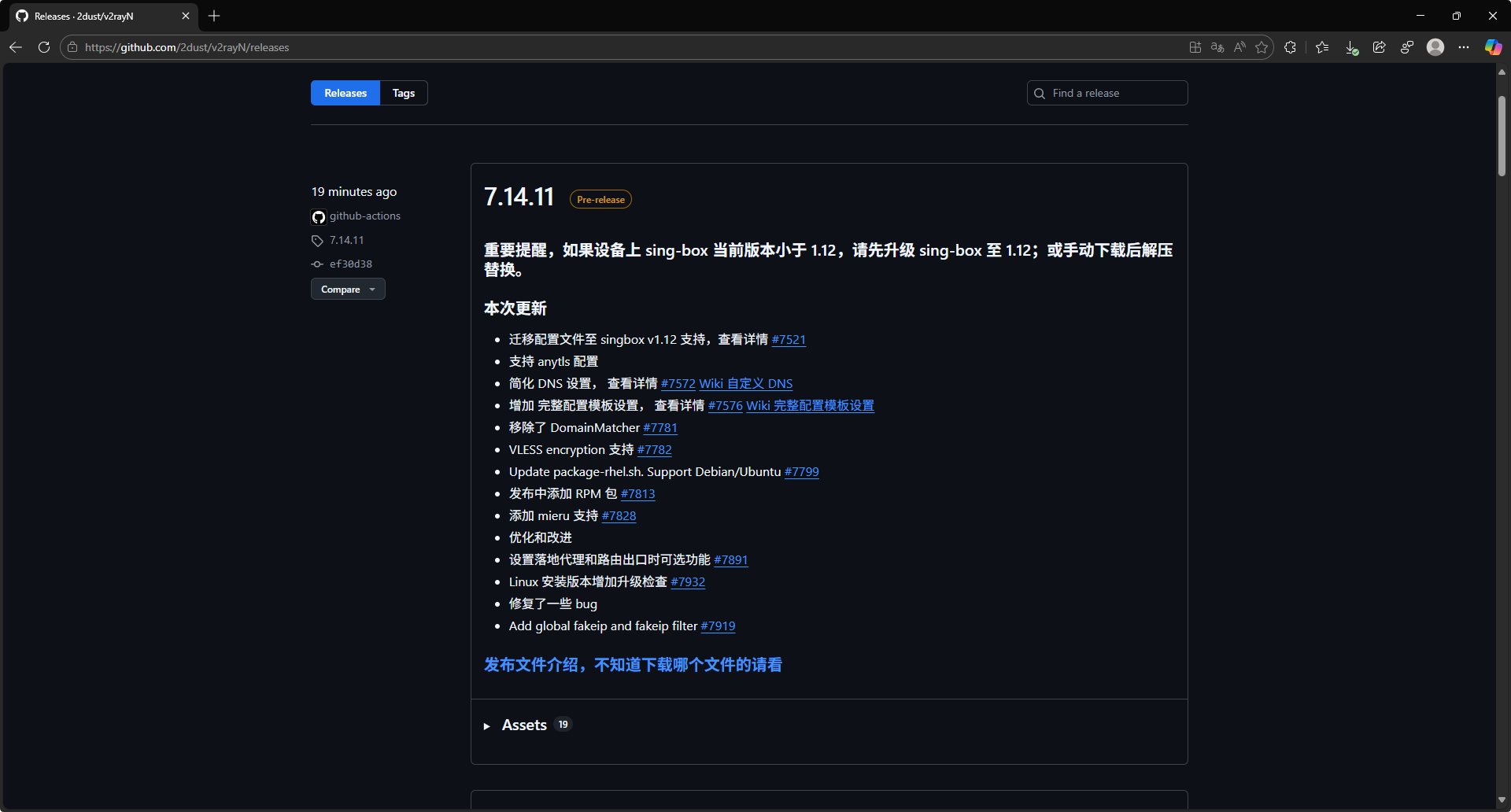Open browser Settings and more menu
Screen dimensions: 1511x812
[1464, 47]
